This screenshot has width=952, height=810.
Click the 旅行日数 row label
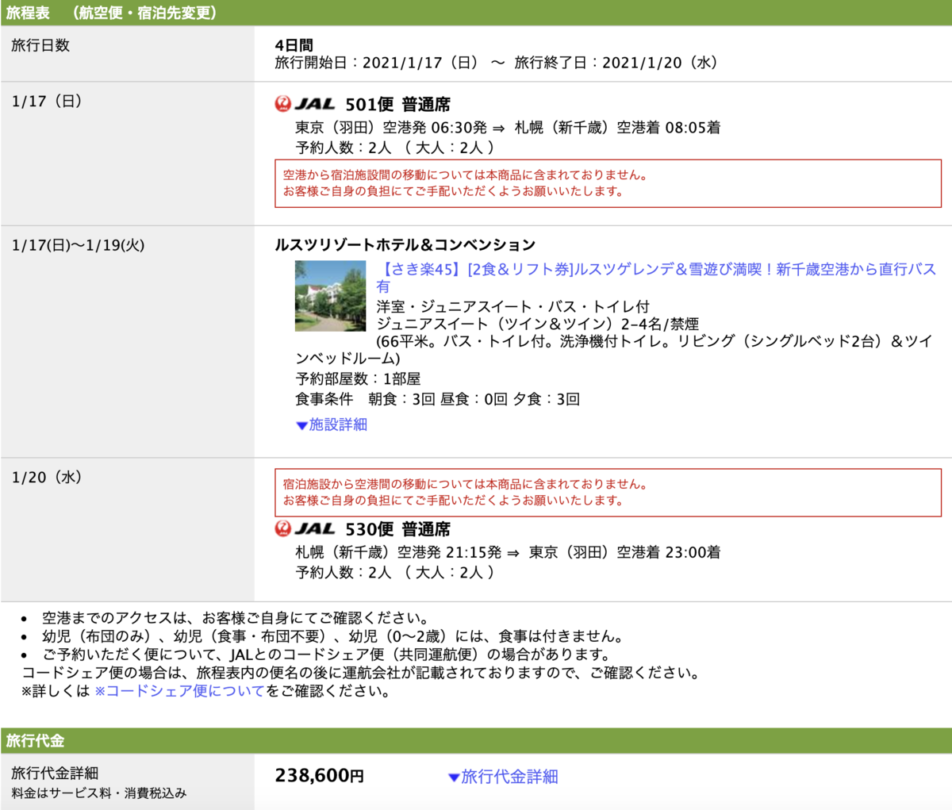coord(40,45)
